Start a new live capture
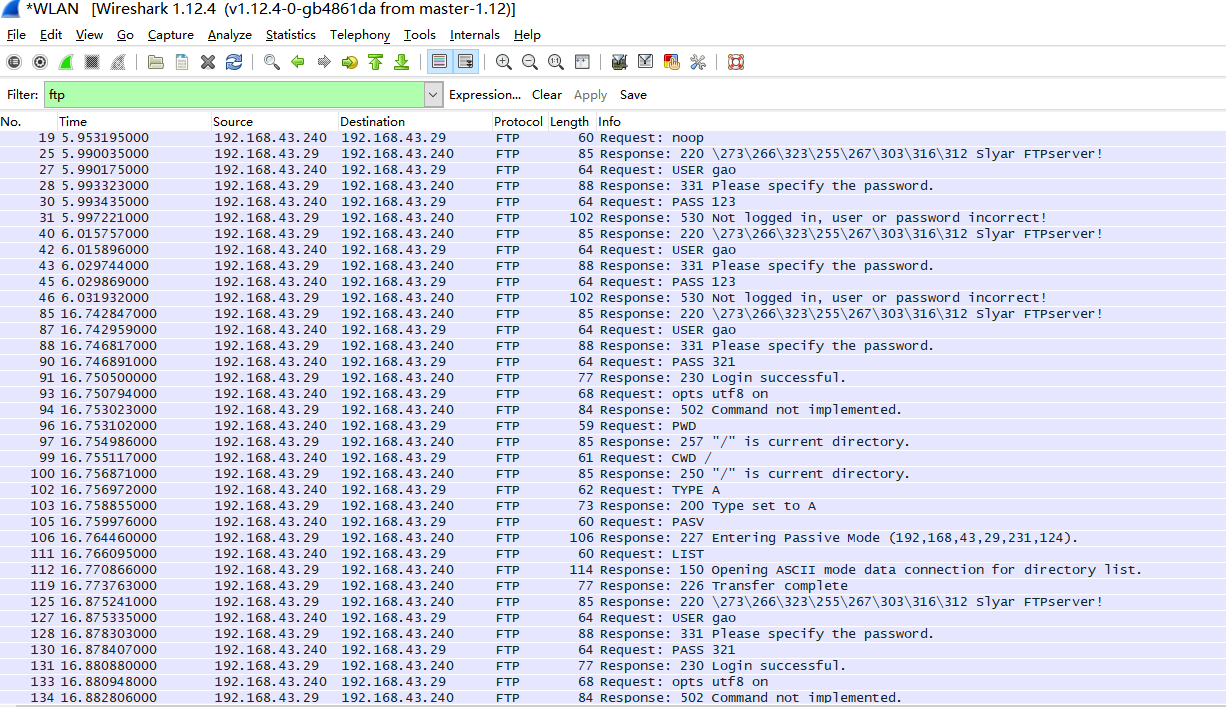Screen dimensions: 1226x707 [66, 62]
